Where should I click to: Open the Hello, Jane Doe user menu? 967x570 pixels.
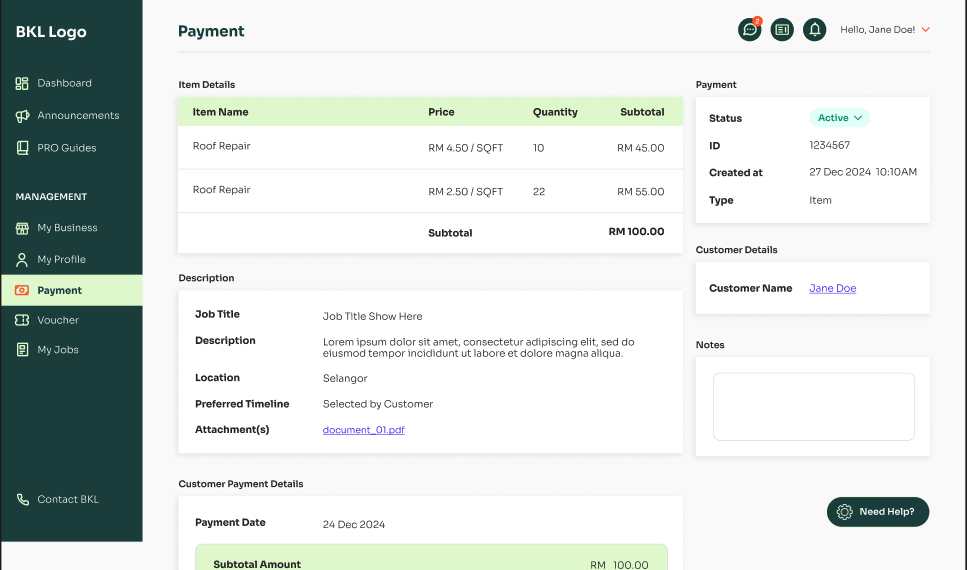pos(885,30)
